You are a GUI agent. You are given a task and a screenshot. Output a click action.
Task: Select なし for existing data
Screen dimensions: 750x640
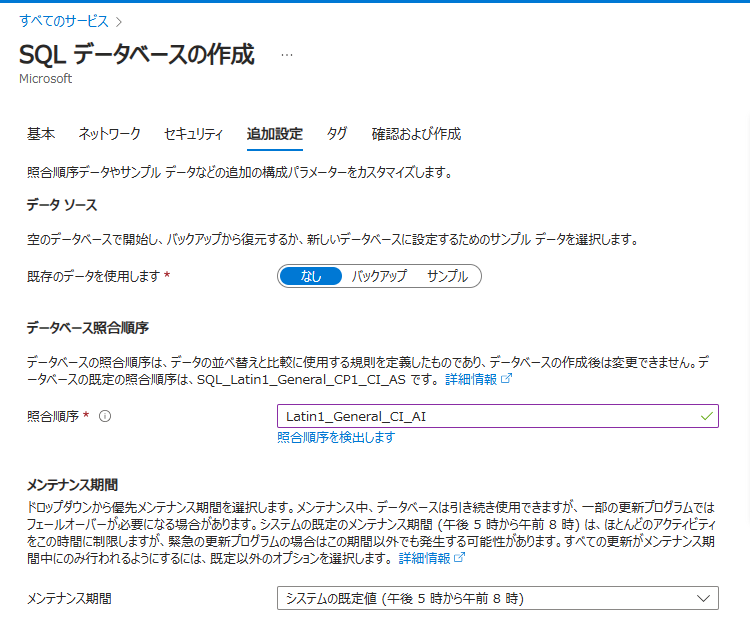pos(310,276)
